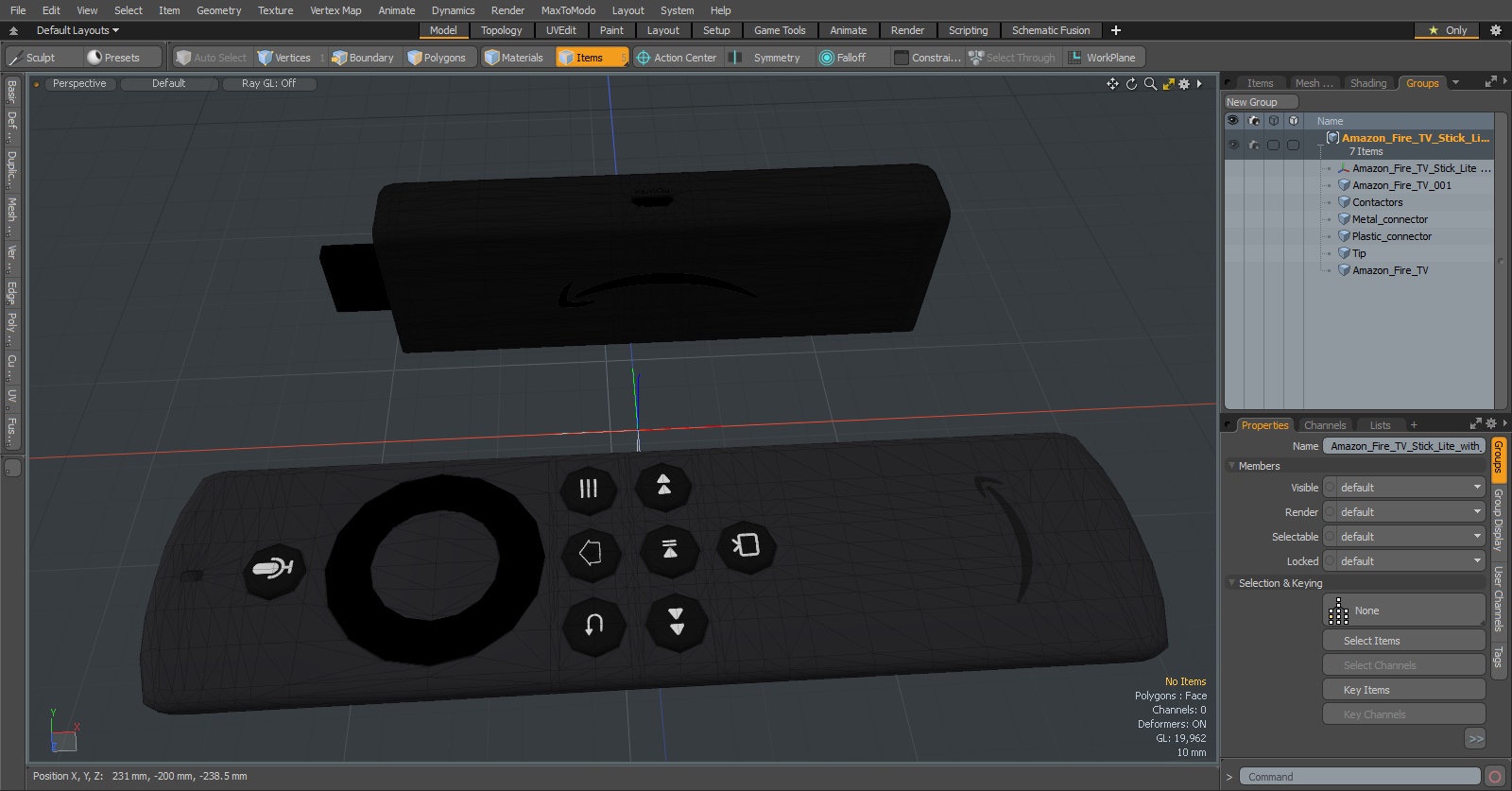Click the None keying set button

[1404, 610]
